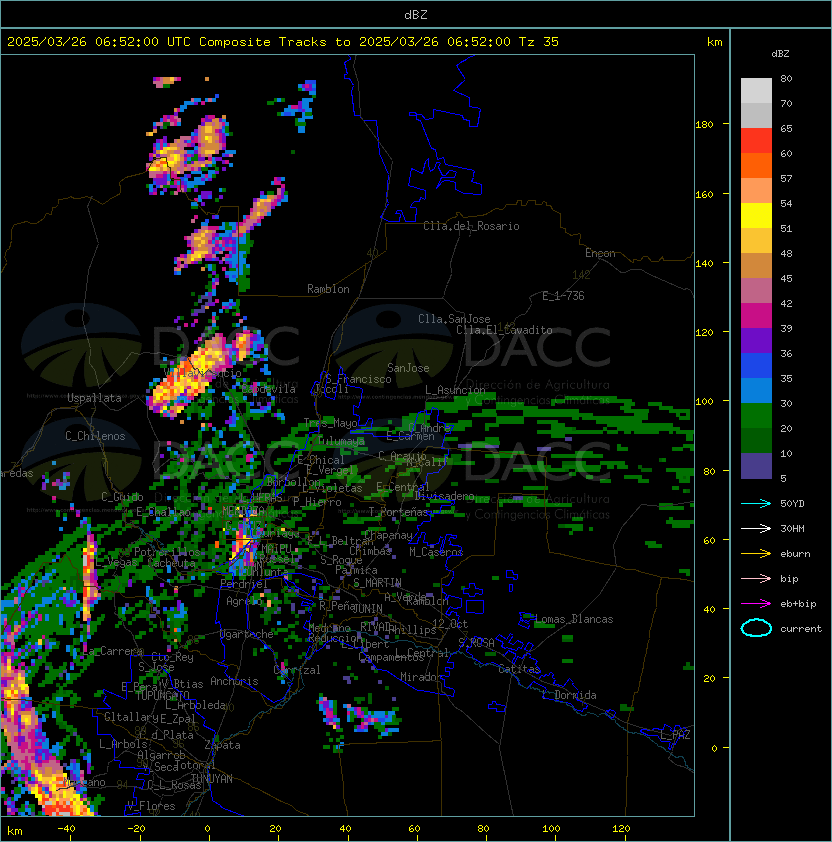Screen dimensions: 832x842
Task: Click the 'S_MARTIN' map label
Action: [x=378, y=583]
